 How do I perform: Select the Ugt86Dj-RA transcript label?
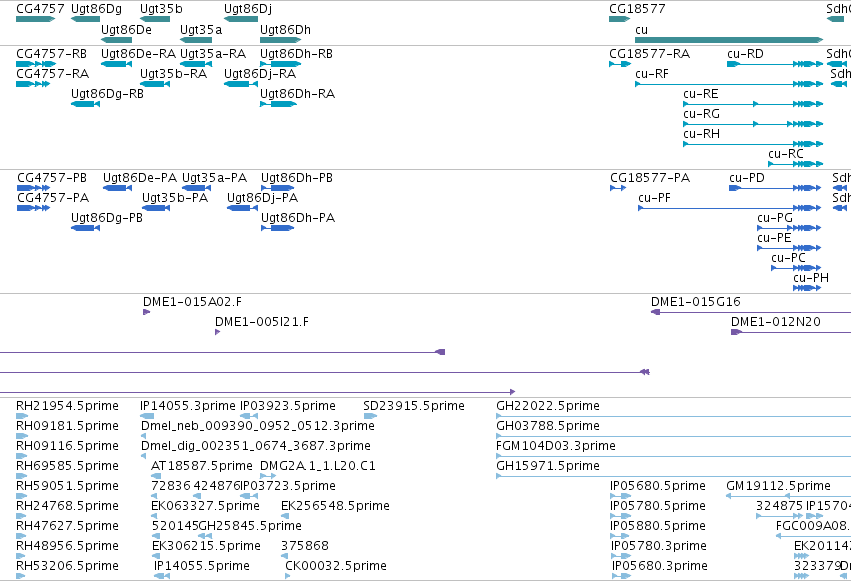pos(260,74)
